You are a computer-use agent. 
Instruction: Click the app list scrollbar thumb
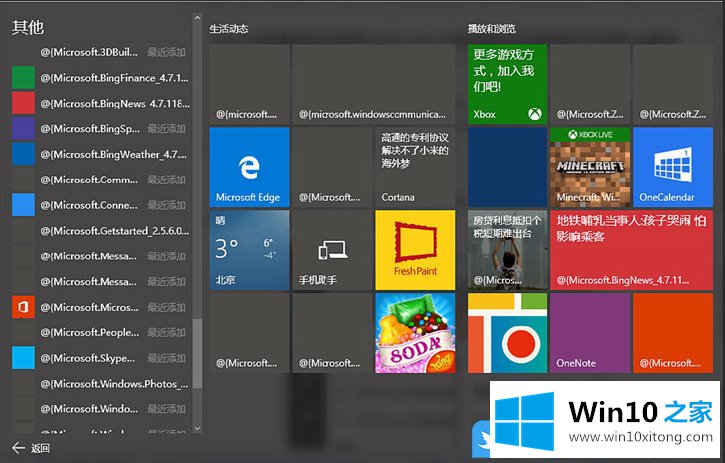pos(197,353)
